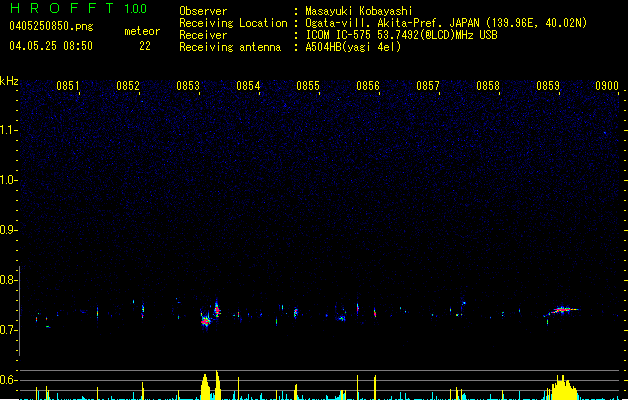
Task: Click the bright meteor echo after 0853
Action: point(206,321)
